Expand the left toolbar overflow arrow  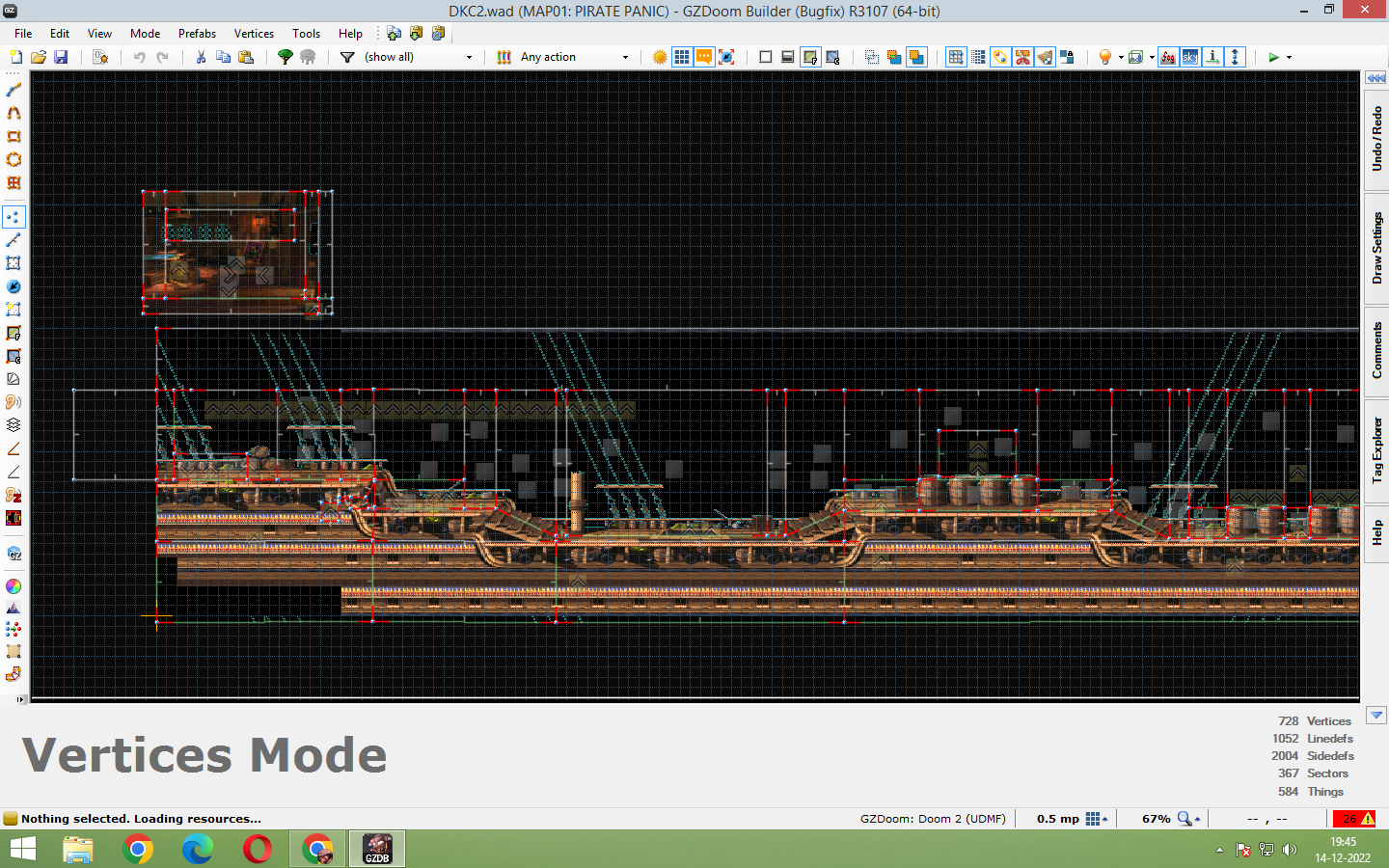[21, 699]
